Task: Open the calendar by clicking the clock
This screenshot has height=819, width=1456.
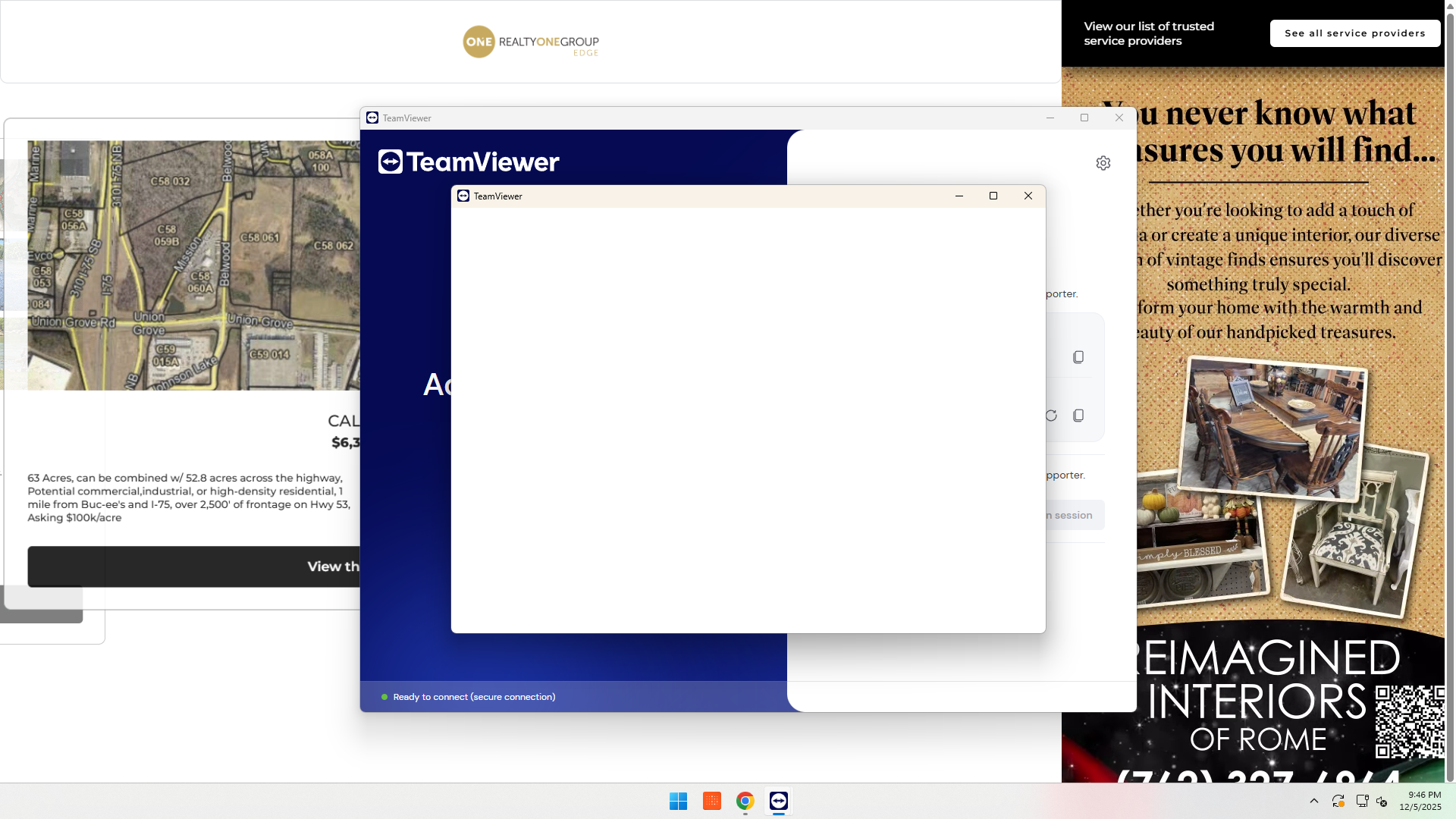Action: click(1421, 801)
